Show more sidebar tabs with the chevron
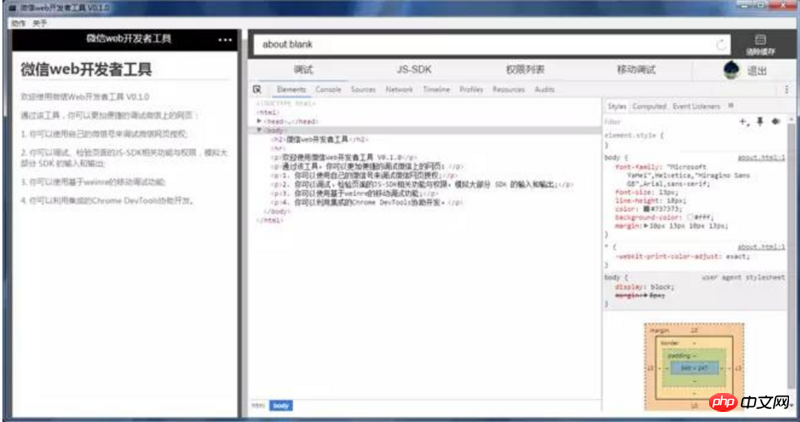800x422 pixels. (731, 106)
